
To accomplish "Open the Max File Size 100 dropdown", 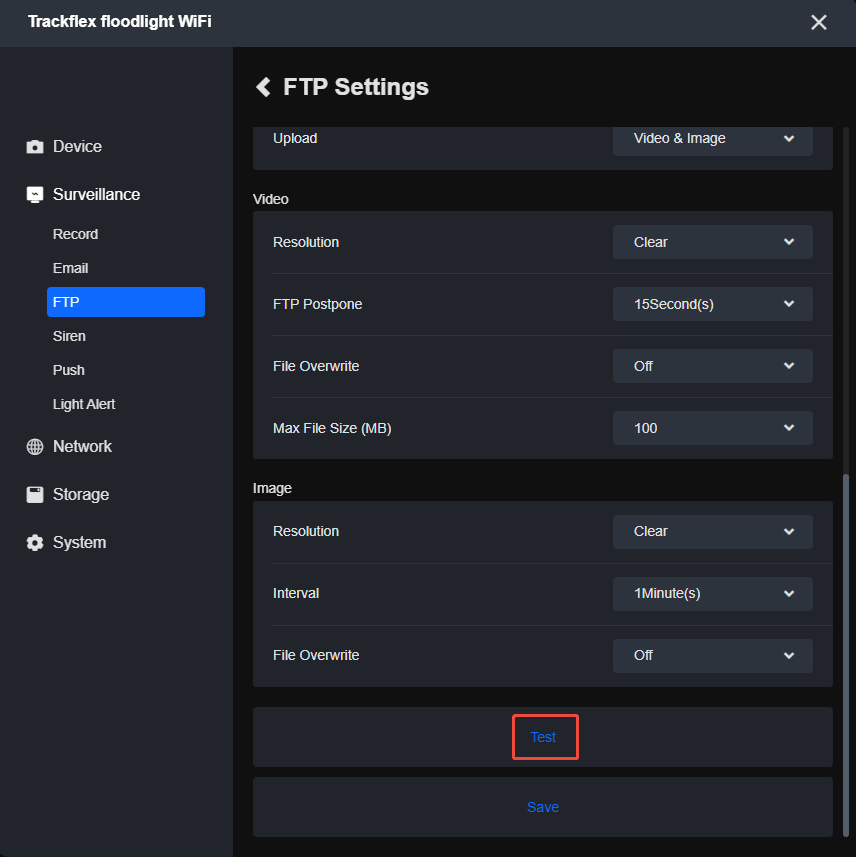I will point(712,428).
